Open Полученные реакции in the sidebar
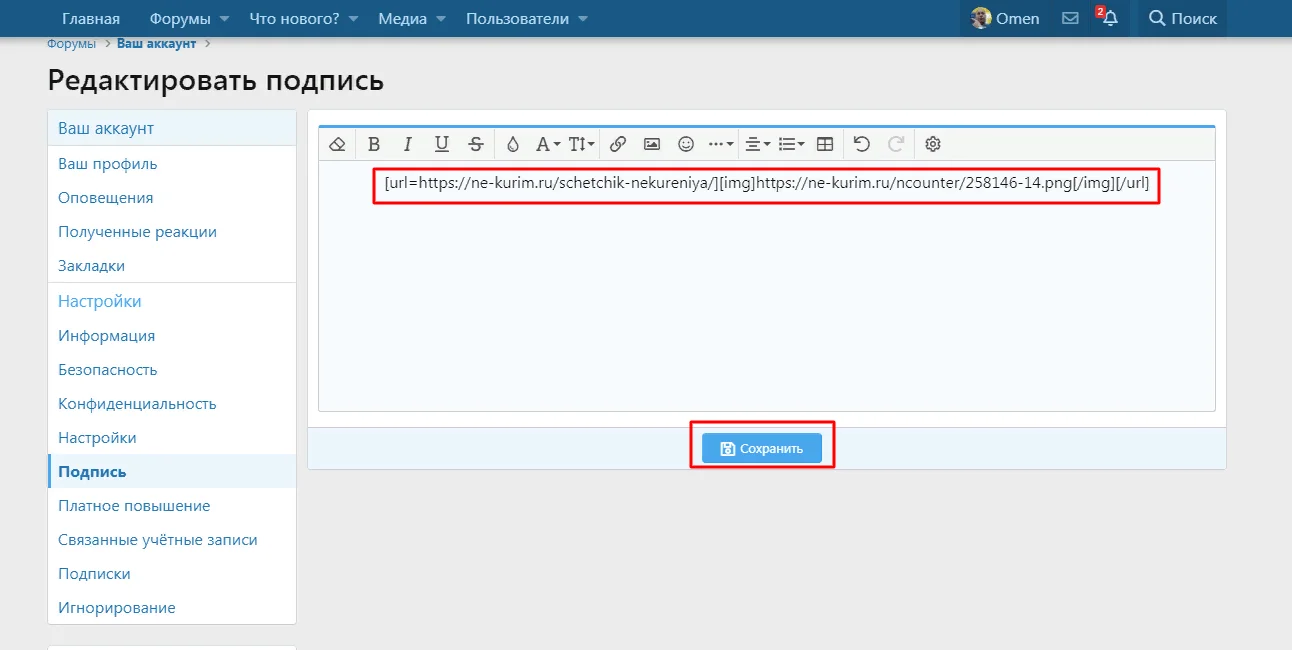 pos(172,232)
